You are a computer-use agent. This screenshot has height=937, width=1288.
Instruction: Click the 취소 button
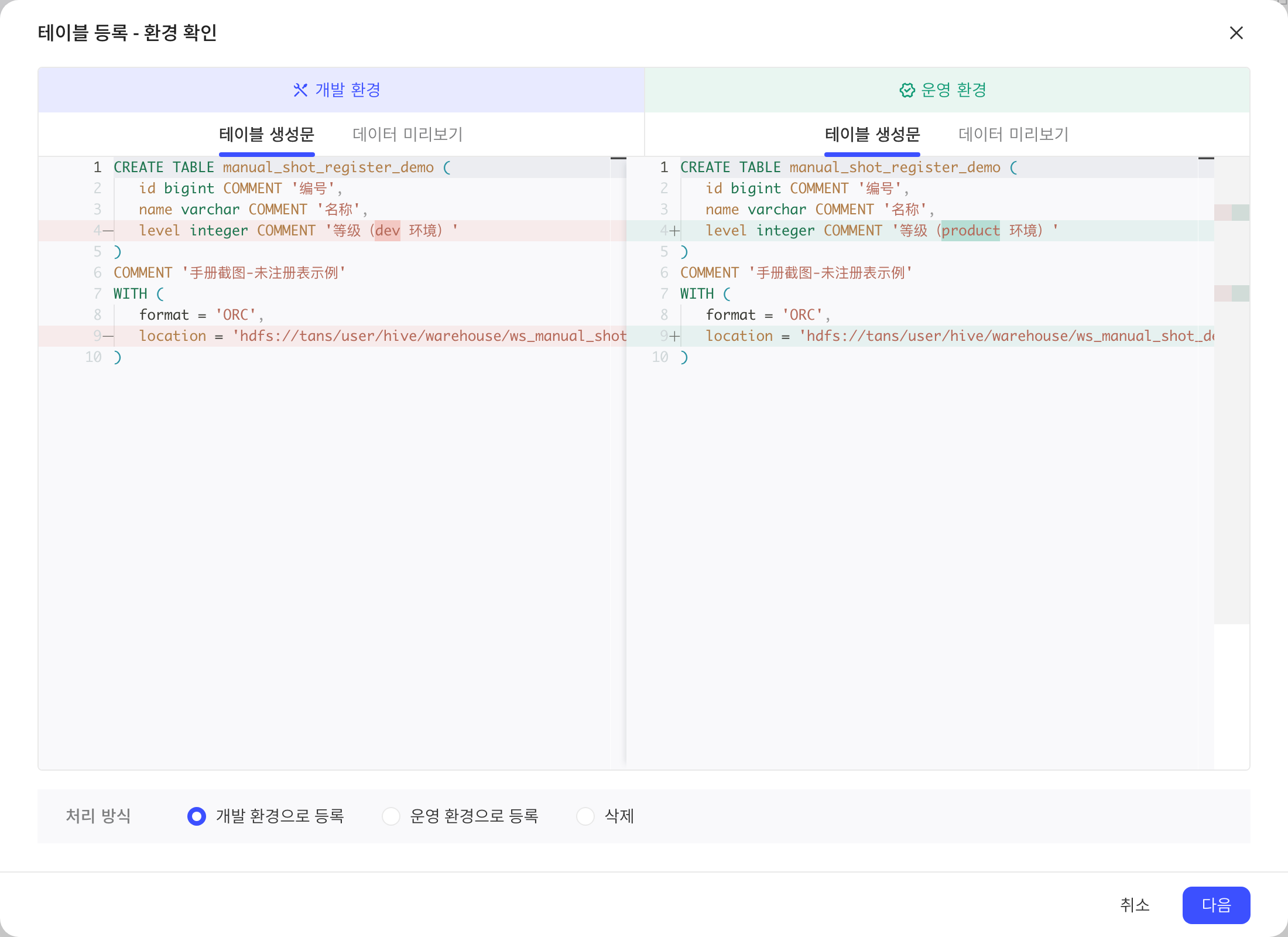coord(1135,905)
